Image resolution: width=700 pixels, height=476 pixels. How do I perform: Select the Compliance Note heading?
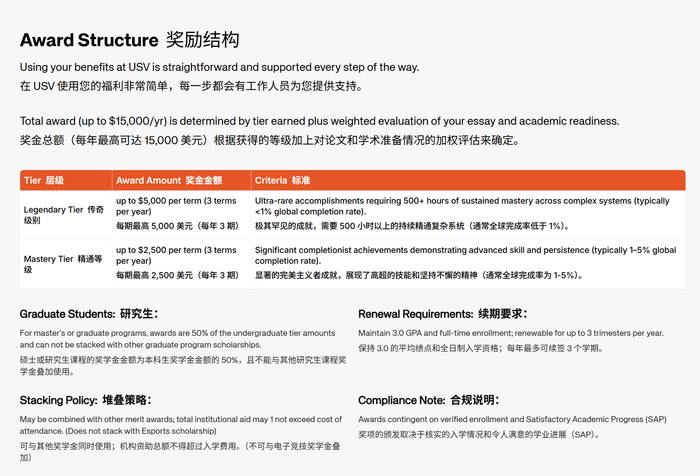click(x=429, y=400)
